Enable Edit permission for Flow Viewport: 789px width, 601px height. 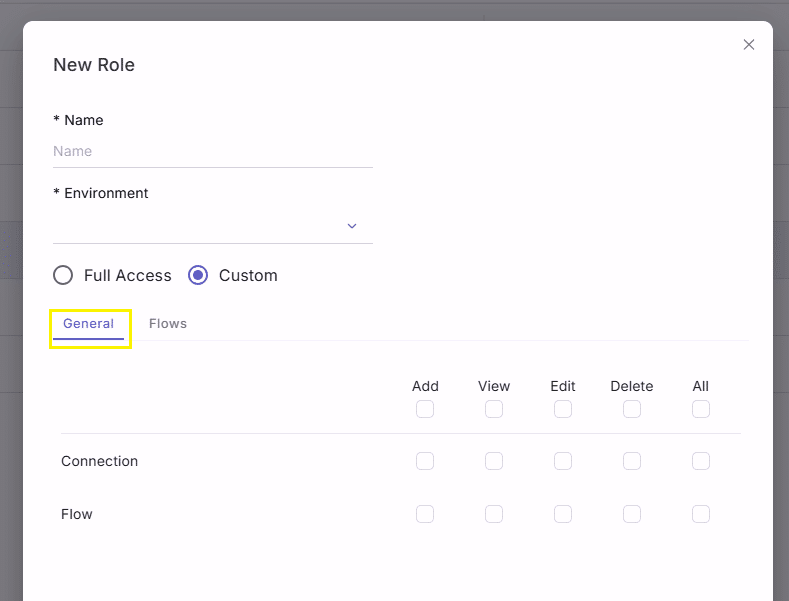[x=563, y=514]
